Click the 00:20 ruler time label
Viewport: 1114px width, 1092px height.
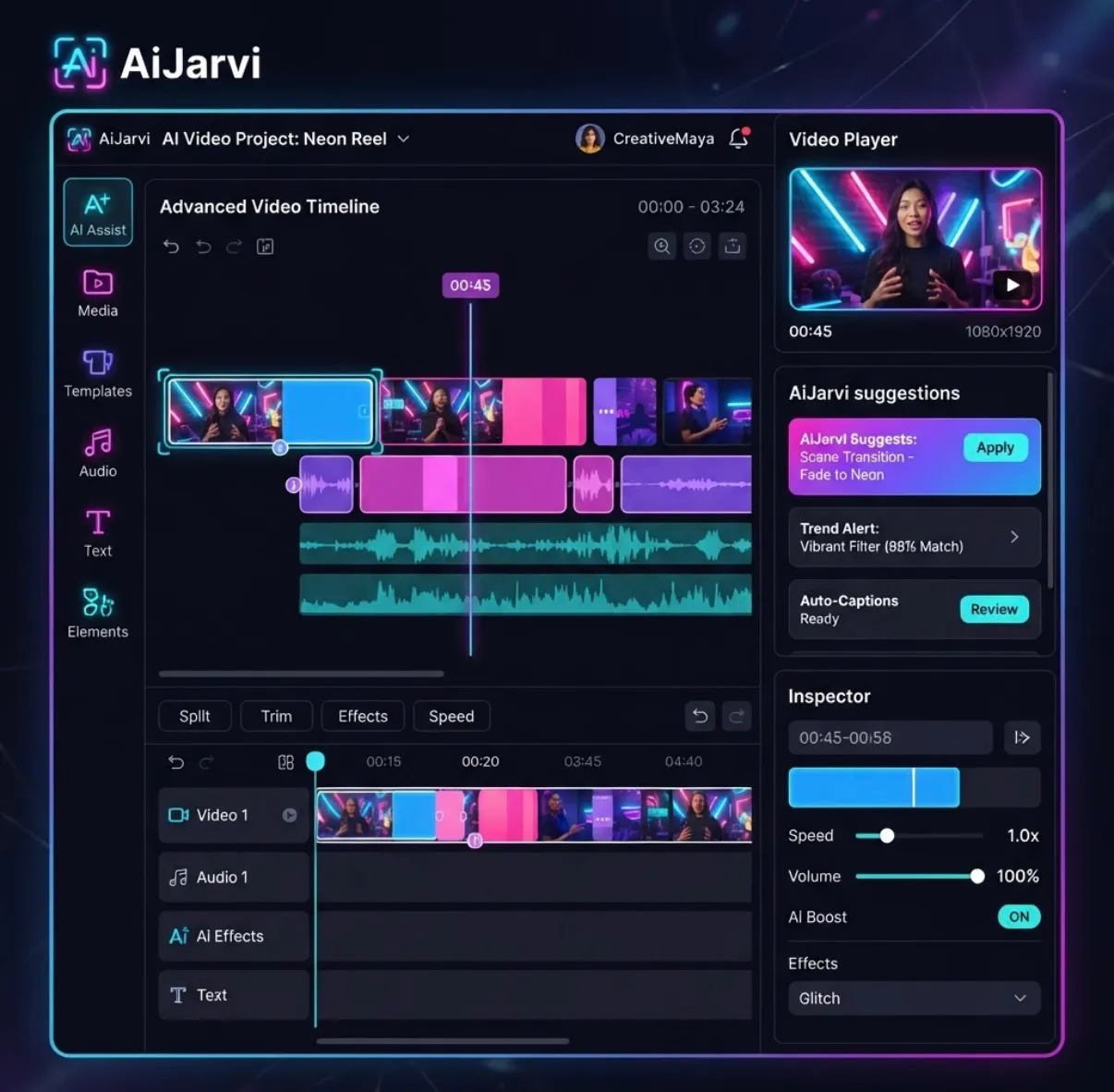point(480,761)
